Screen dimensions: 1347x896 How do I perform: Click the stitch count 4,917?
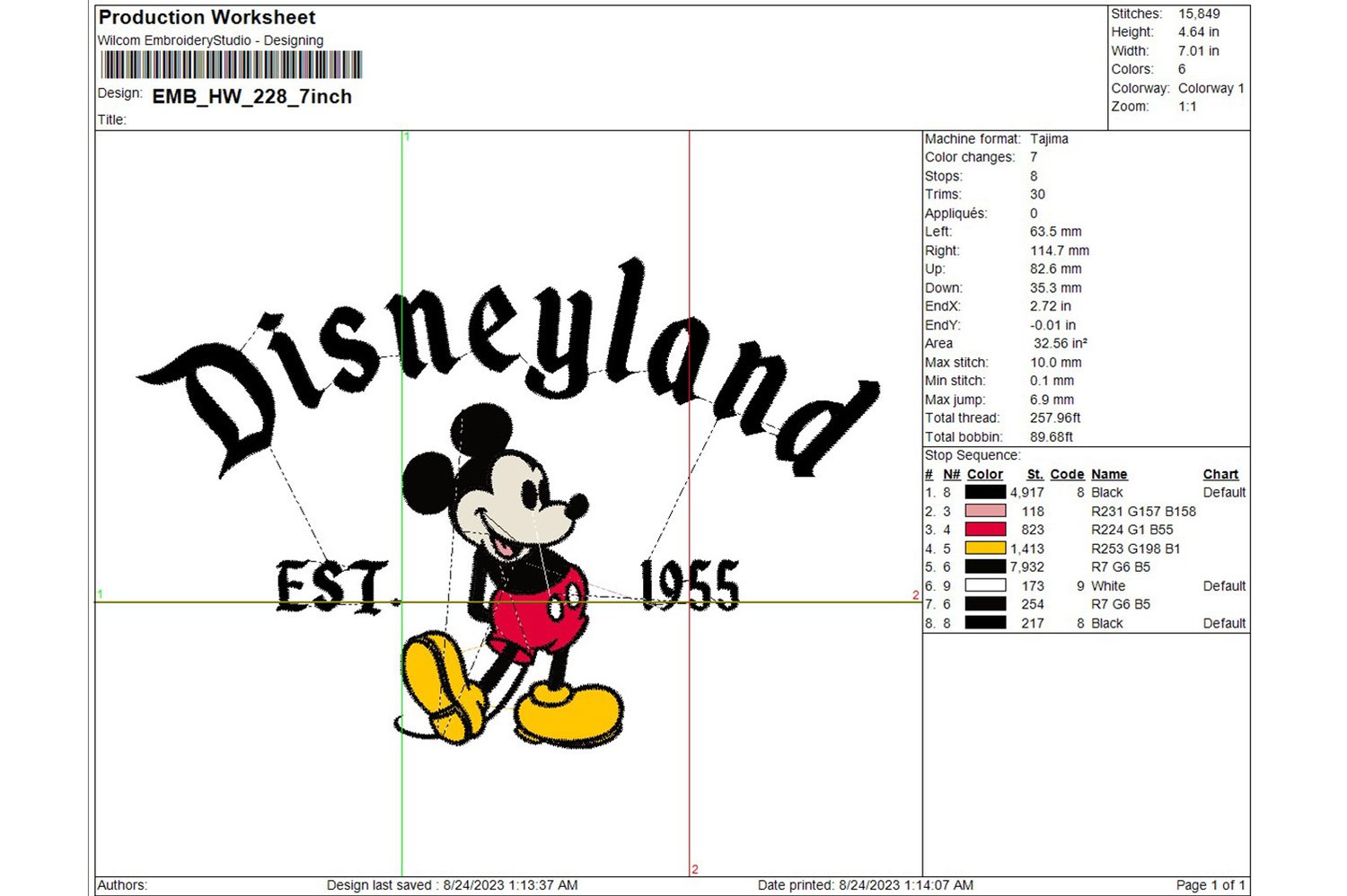pyautogui.click(x=1027, y=493)
